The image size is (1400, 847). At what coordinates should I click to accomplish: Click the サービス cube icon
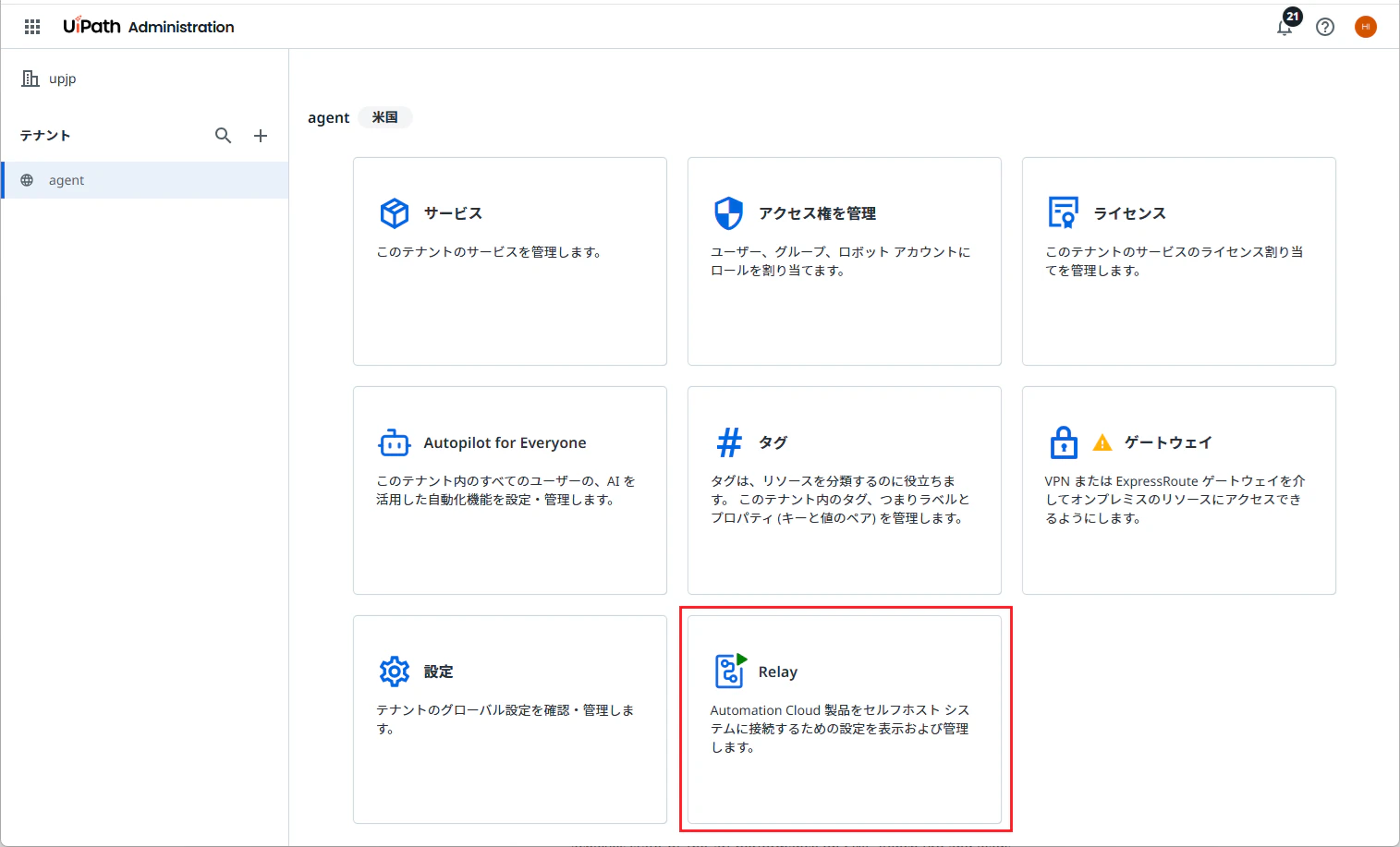395,213
